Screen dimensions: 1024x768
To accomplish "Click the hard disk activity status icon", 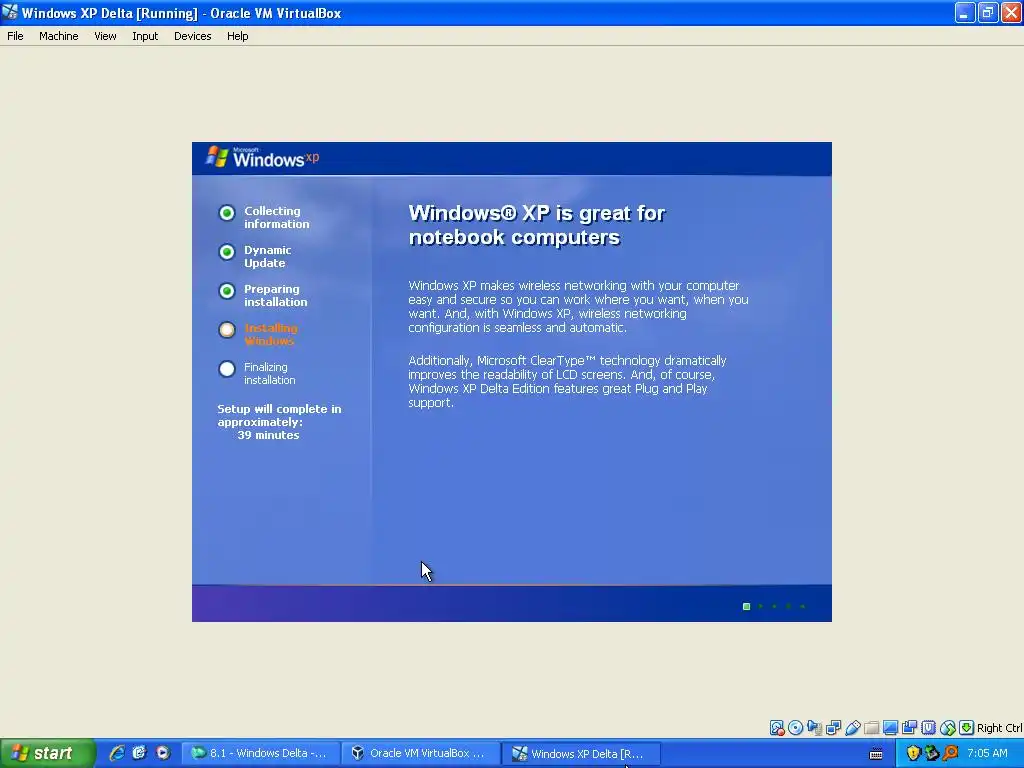I will 776,728.
